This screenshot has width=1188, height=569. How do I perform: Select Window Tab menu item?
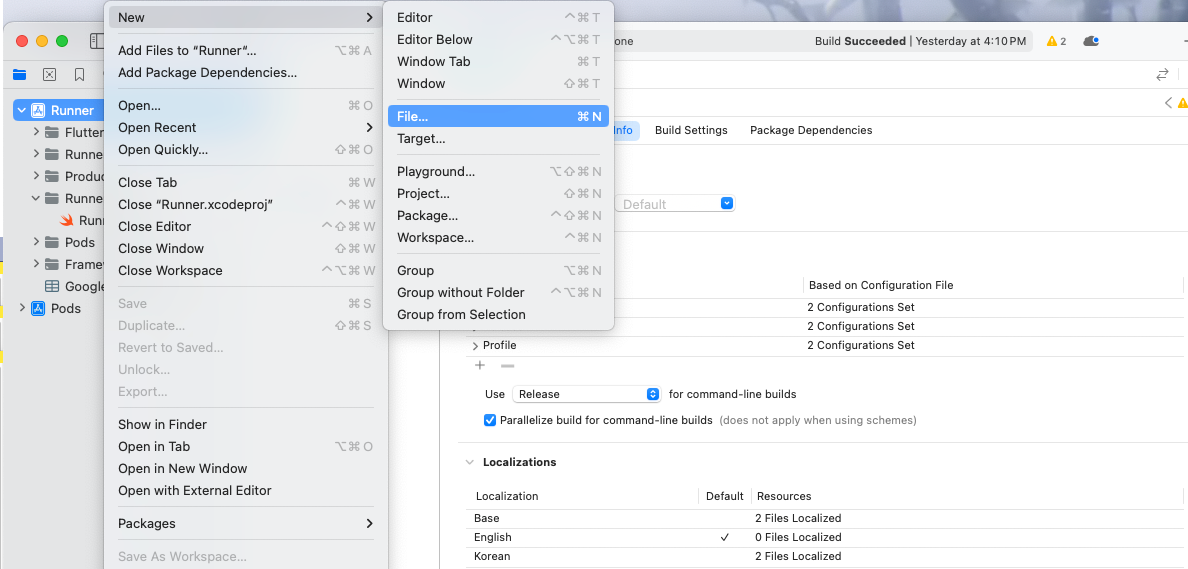click(499, 61)
